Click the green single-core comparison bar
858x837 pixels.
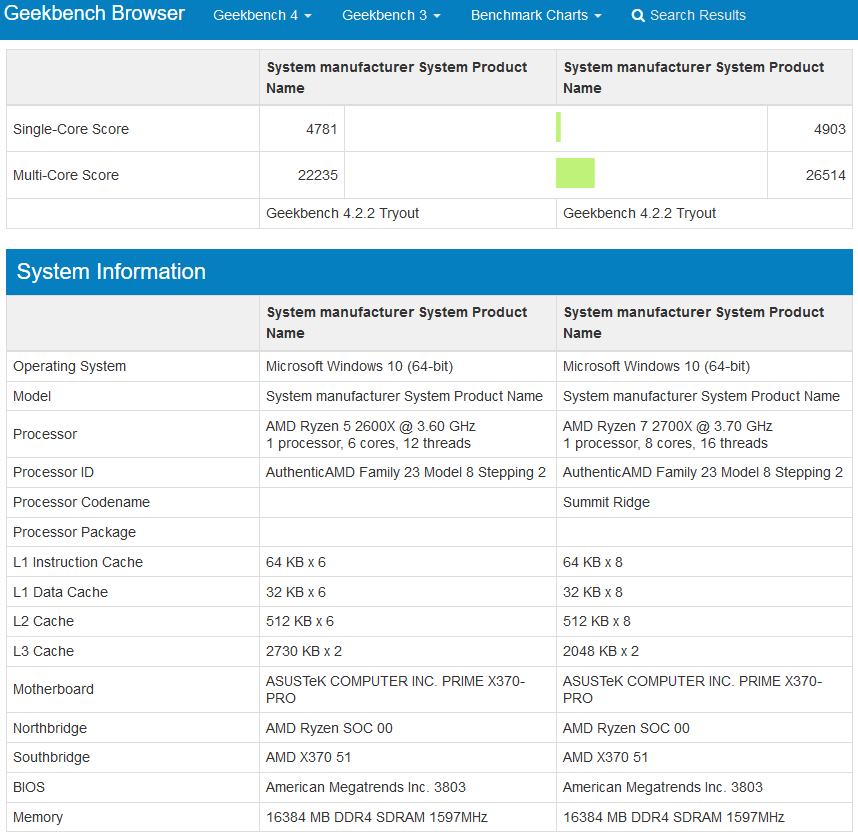click(x=558, y=127)
